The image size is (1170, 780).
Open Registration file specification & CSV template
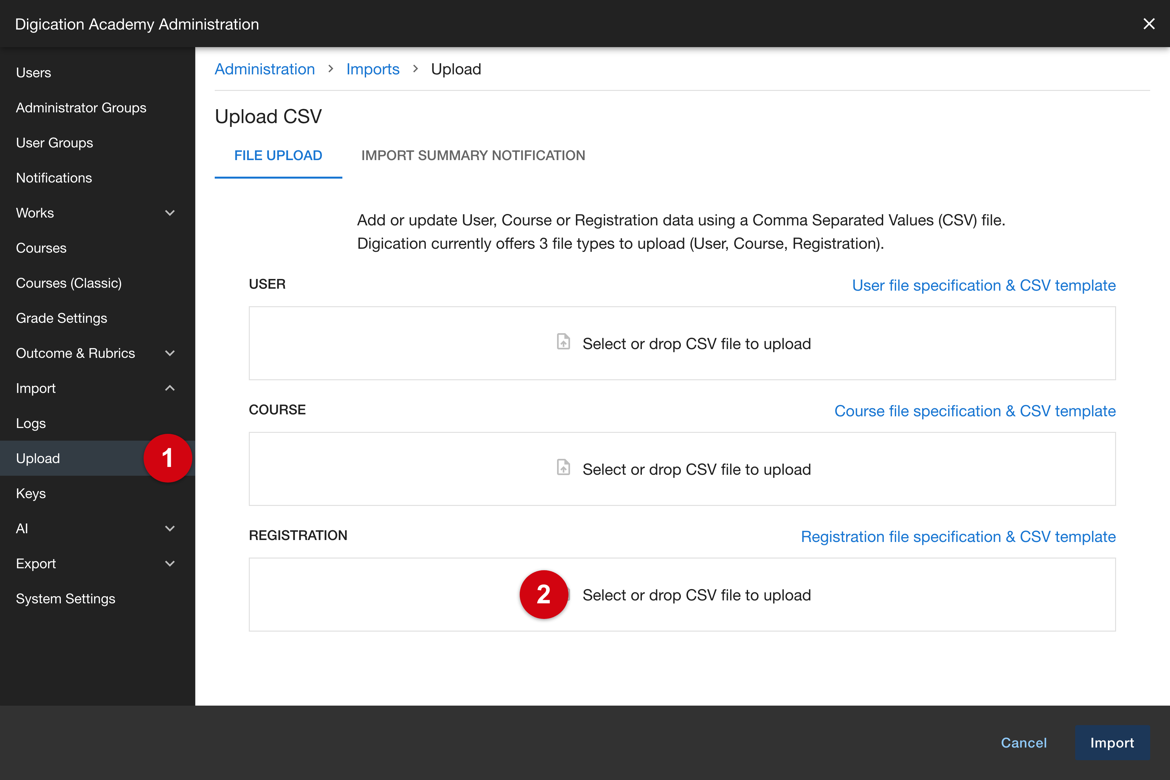[x=958, y=537]
